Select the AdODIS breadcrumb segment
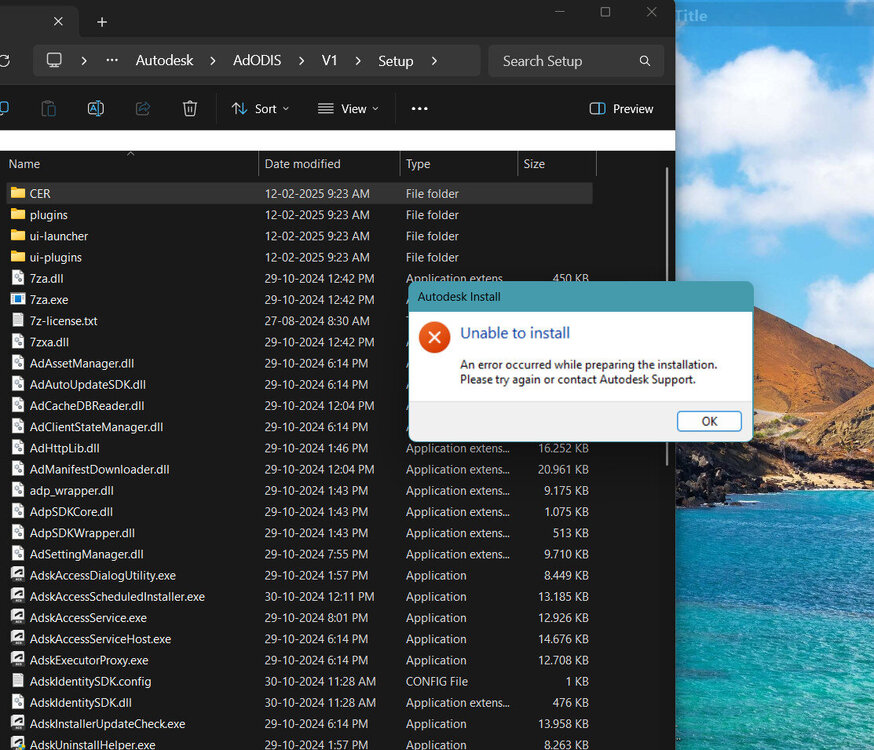The width and height of the screenshot is (874, 750). tap(257, 61)
